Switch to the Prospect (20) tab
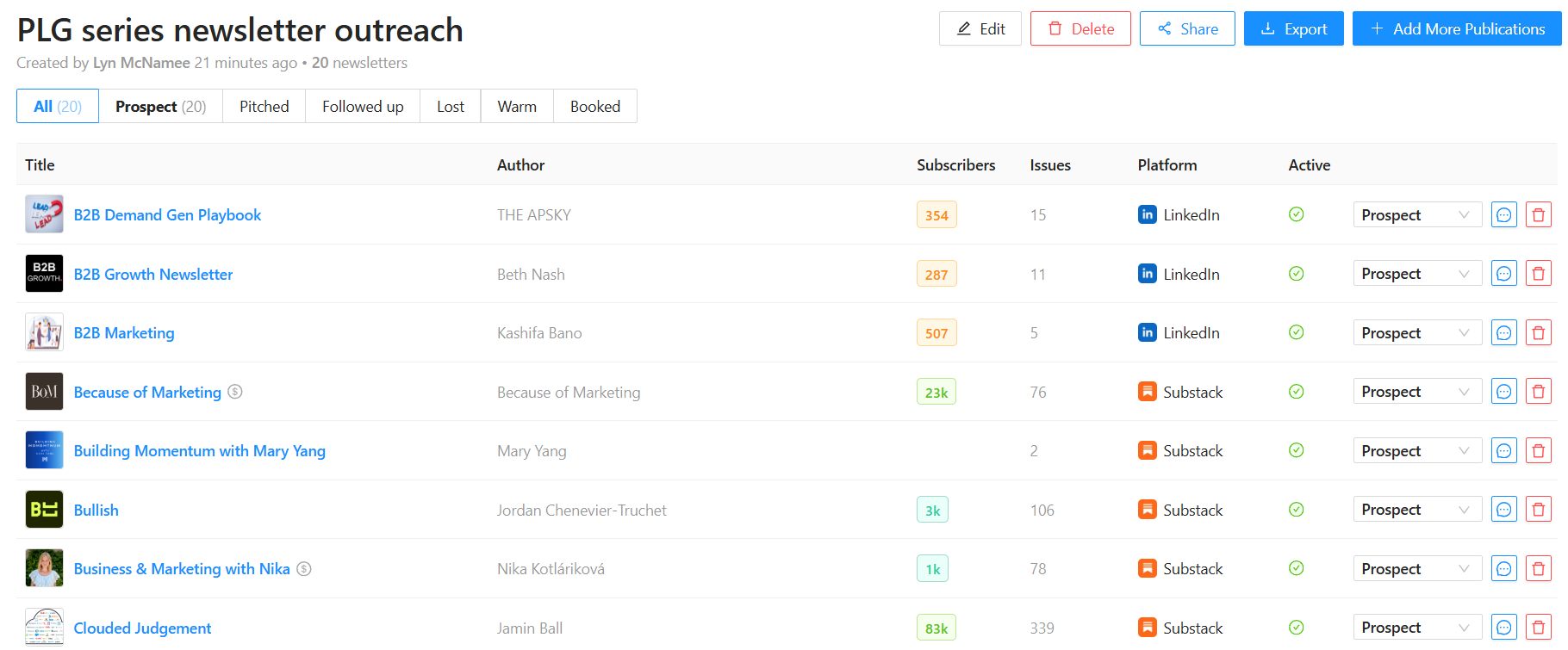 (160, 106)
